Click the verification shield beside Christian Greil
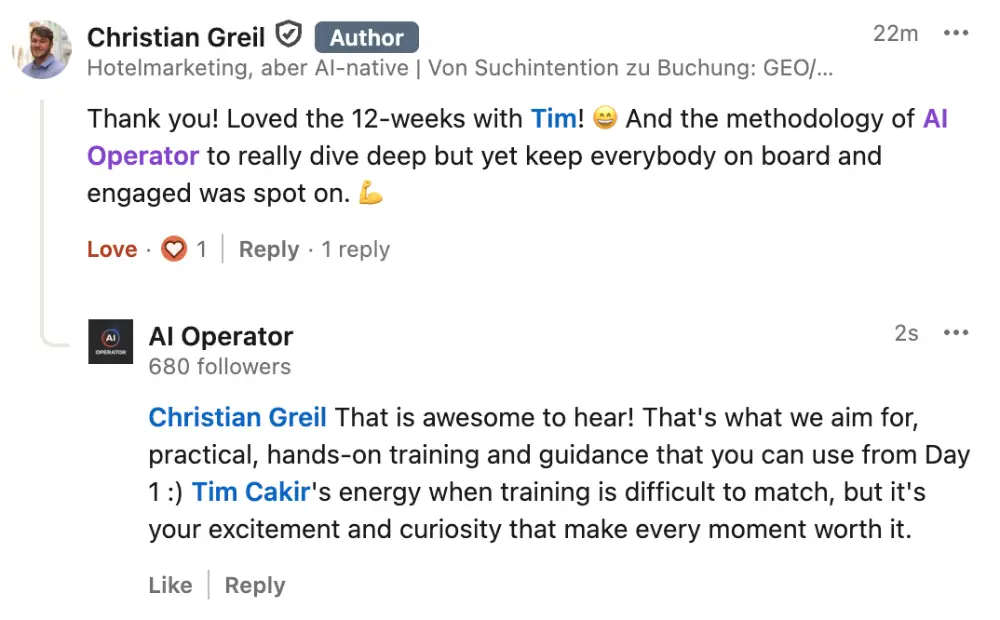 pyautogui.click(x=288, y=37)
